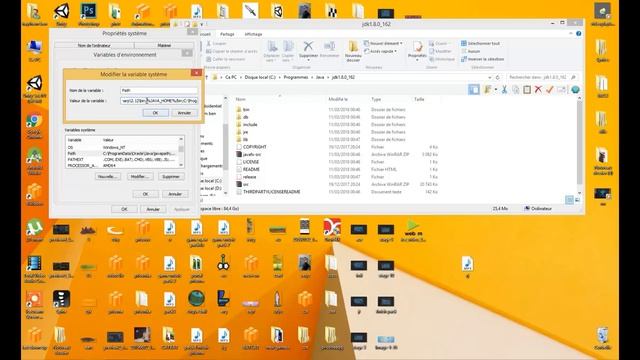
Task: Click the Supprimer X icon in Explorer ribbon
Action: (x=308, y=46)
